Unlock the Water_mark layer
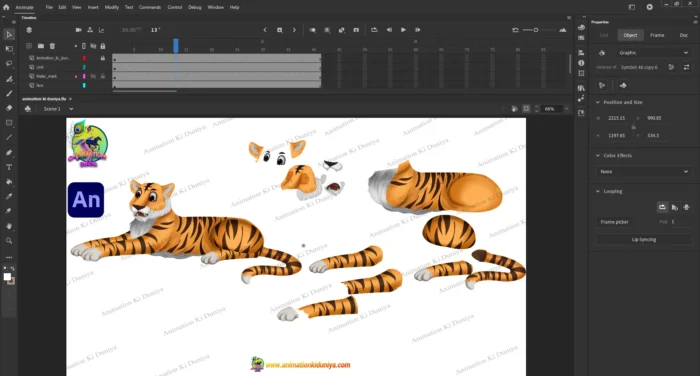 (103, 76)
